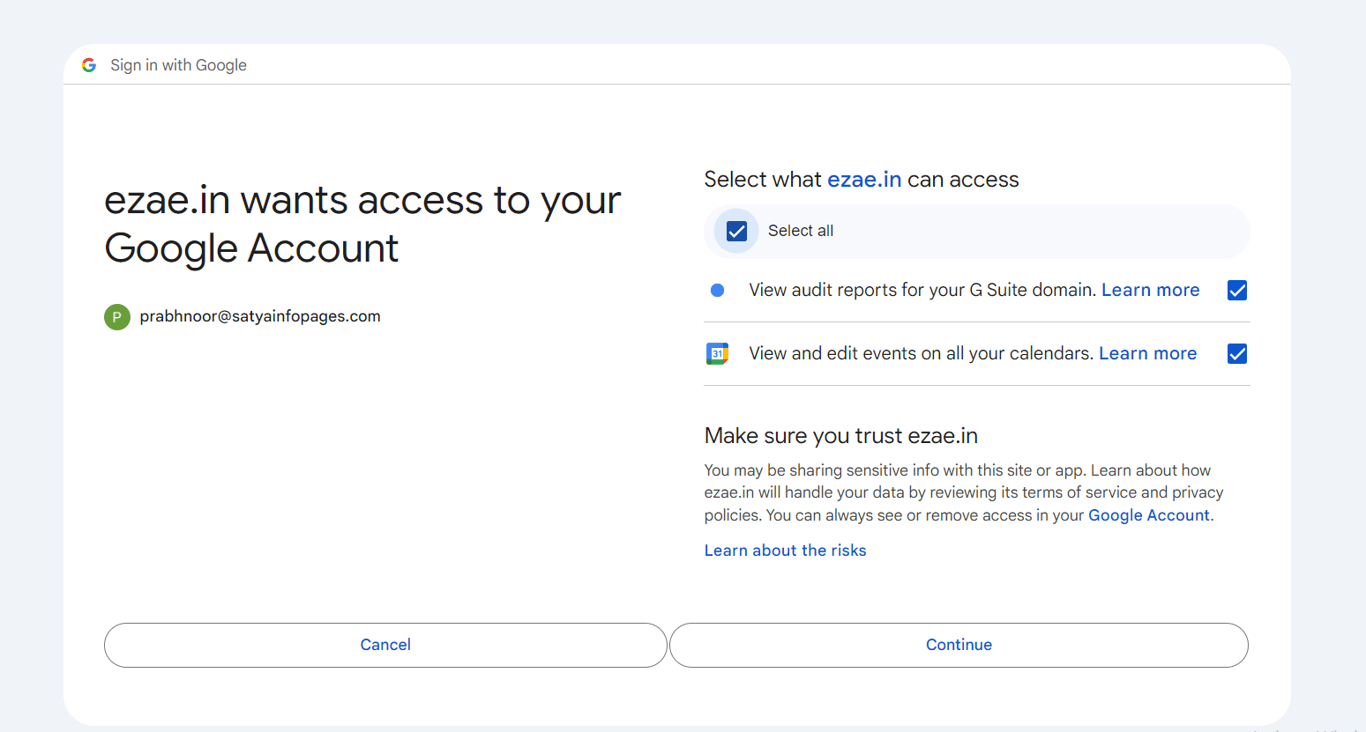The width and height of the screenshot is (1366, 732).
Task: Click the View audit reports permission text
Action: (x=922, y=290)
